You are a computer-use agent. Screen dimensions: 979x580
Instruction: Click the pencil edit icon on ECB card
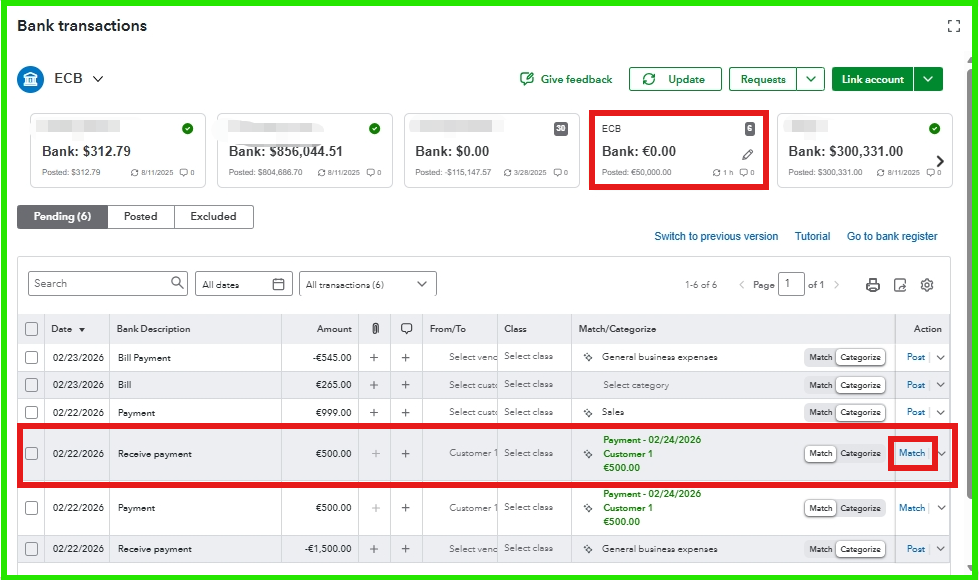(747, 154)
